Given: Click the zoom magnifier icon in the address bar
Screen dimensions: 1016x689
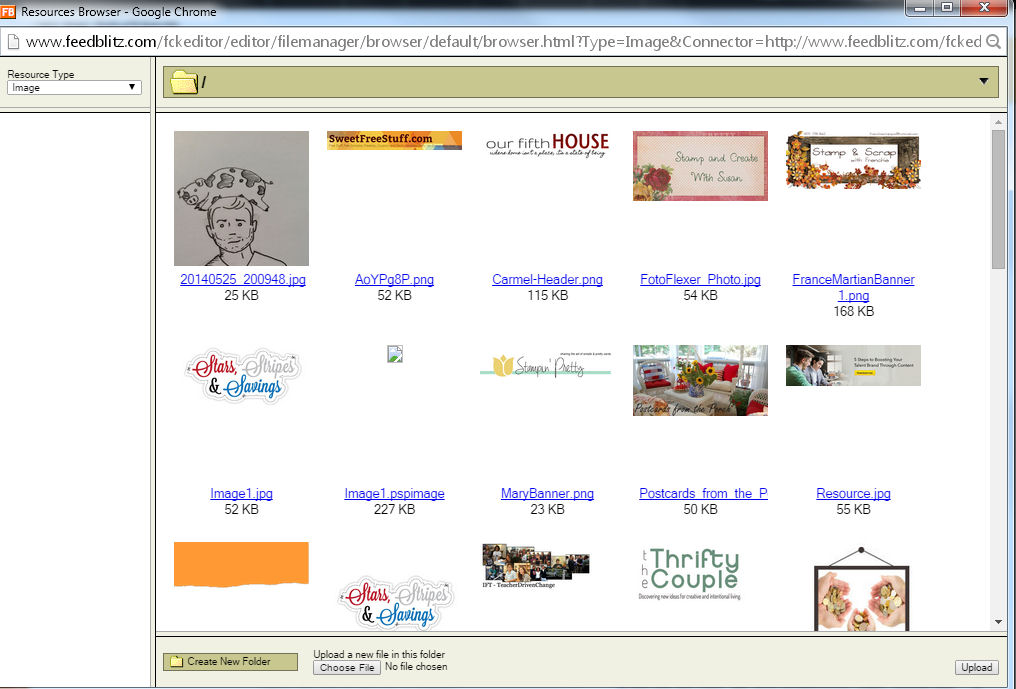Looking at the screenshot, I should point(993,42).
